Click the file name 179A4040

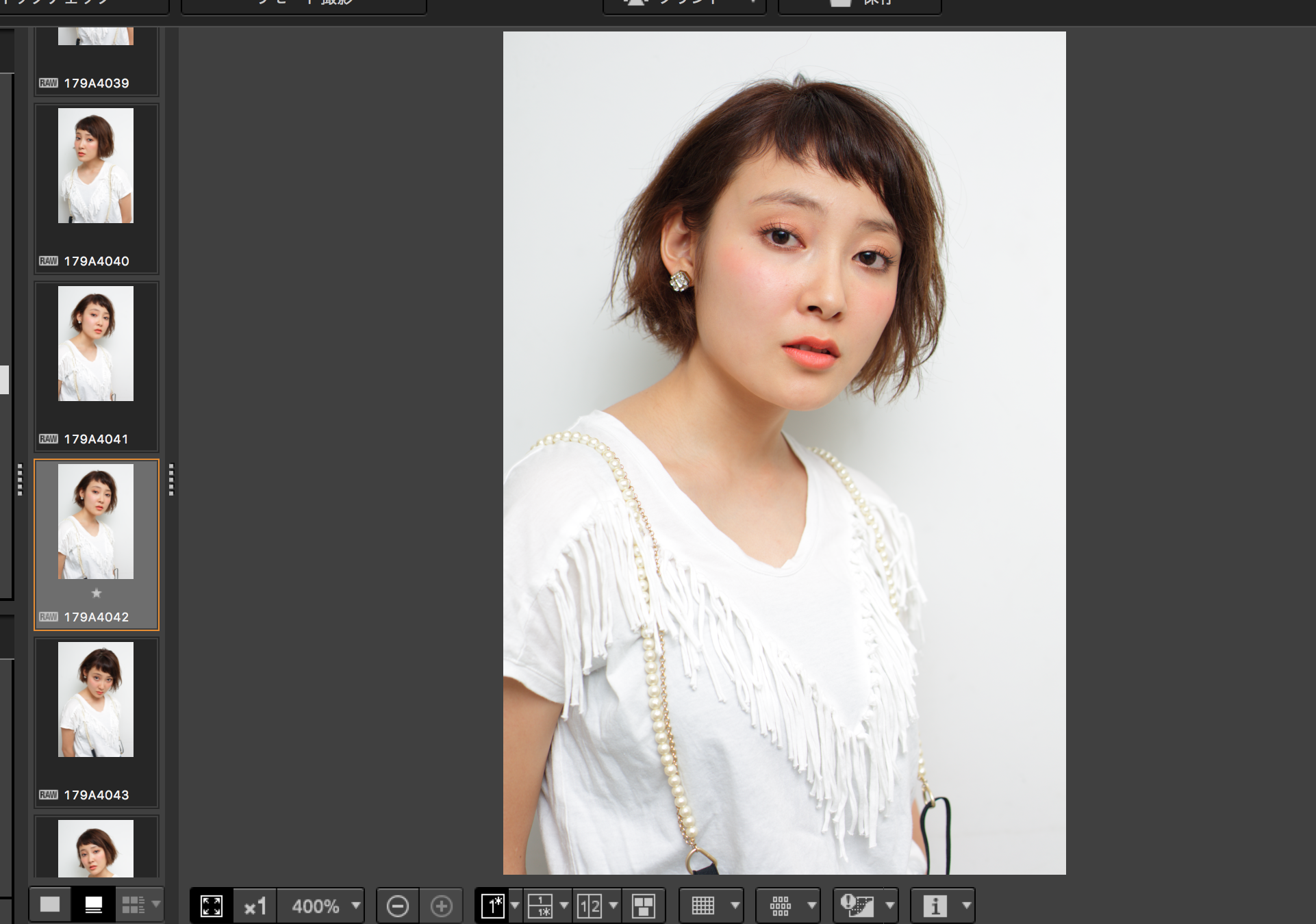(97, 261)
